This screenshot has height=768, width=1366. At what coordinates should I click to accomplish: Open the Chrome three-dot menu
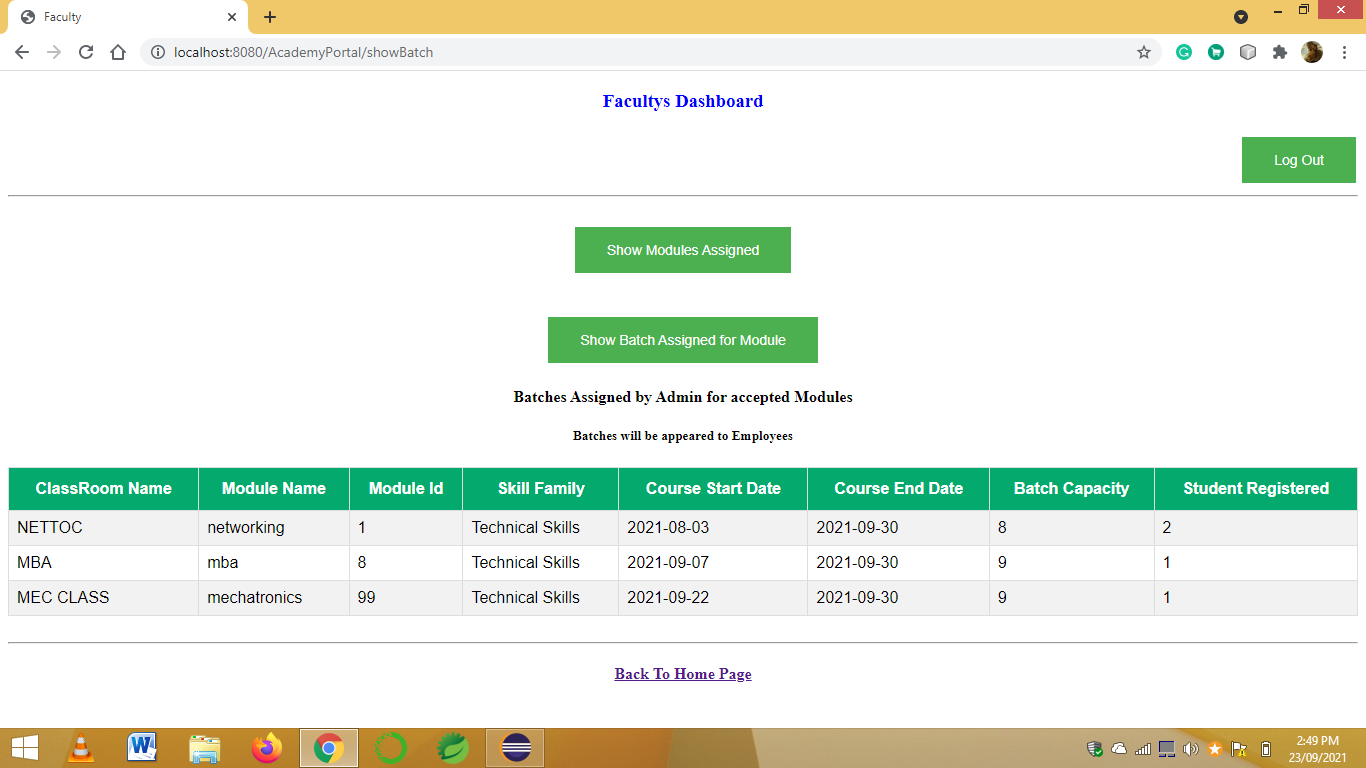coord(1344,51)
